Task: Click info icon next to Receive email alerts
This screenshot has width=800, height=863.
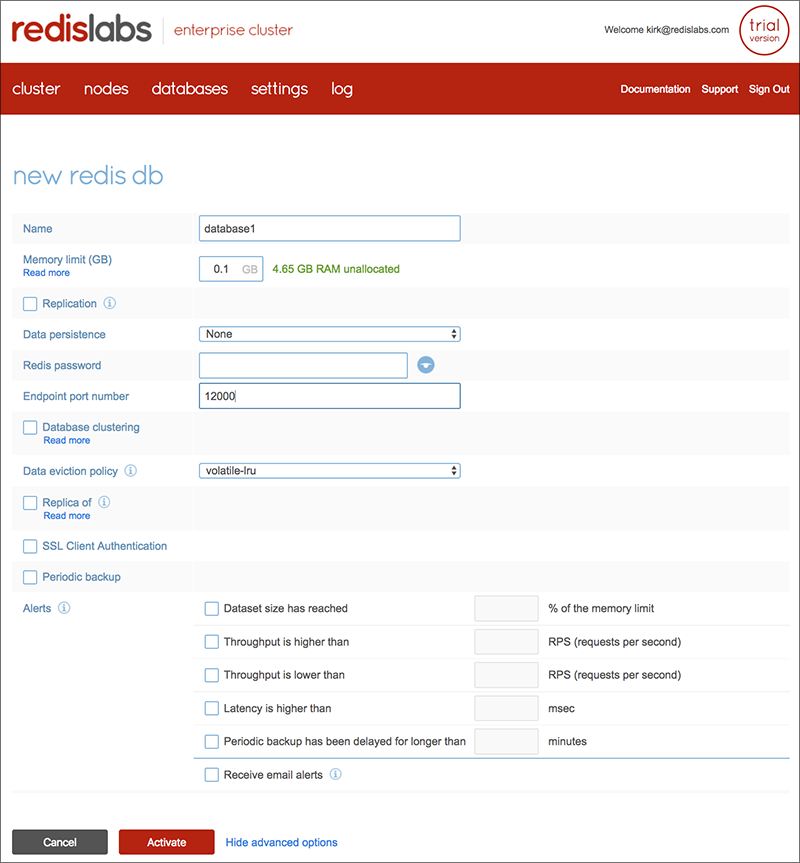Action: point(336,774)
